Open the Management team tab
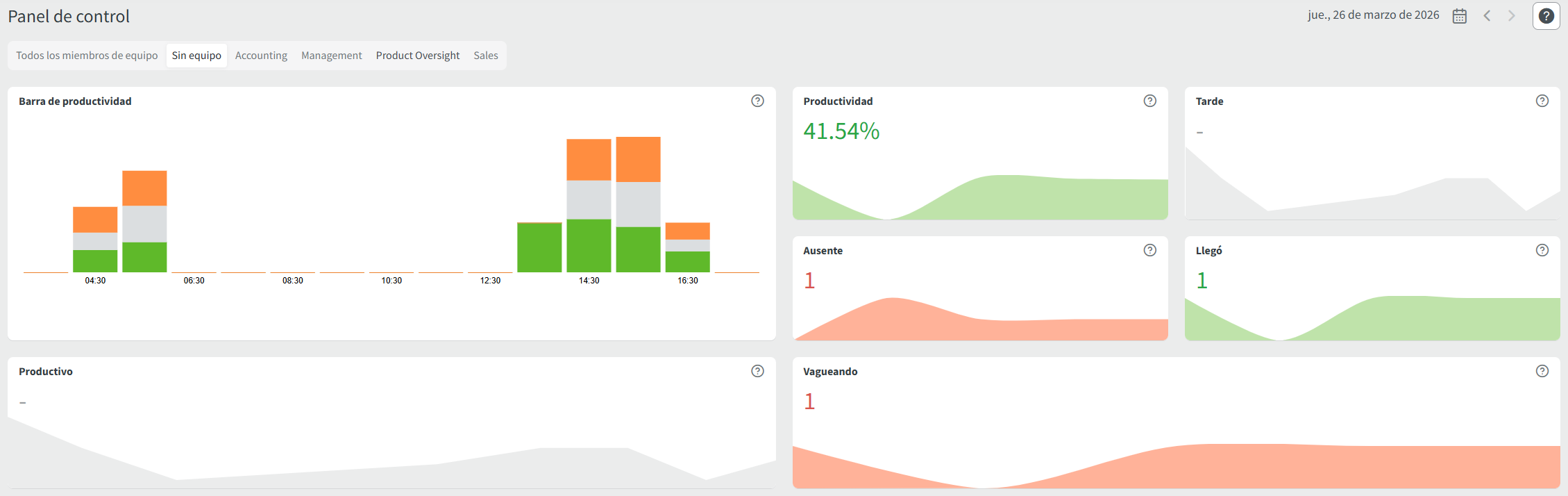This screenshot has width=1568, height=496. (331, 56)
